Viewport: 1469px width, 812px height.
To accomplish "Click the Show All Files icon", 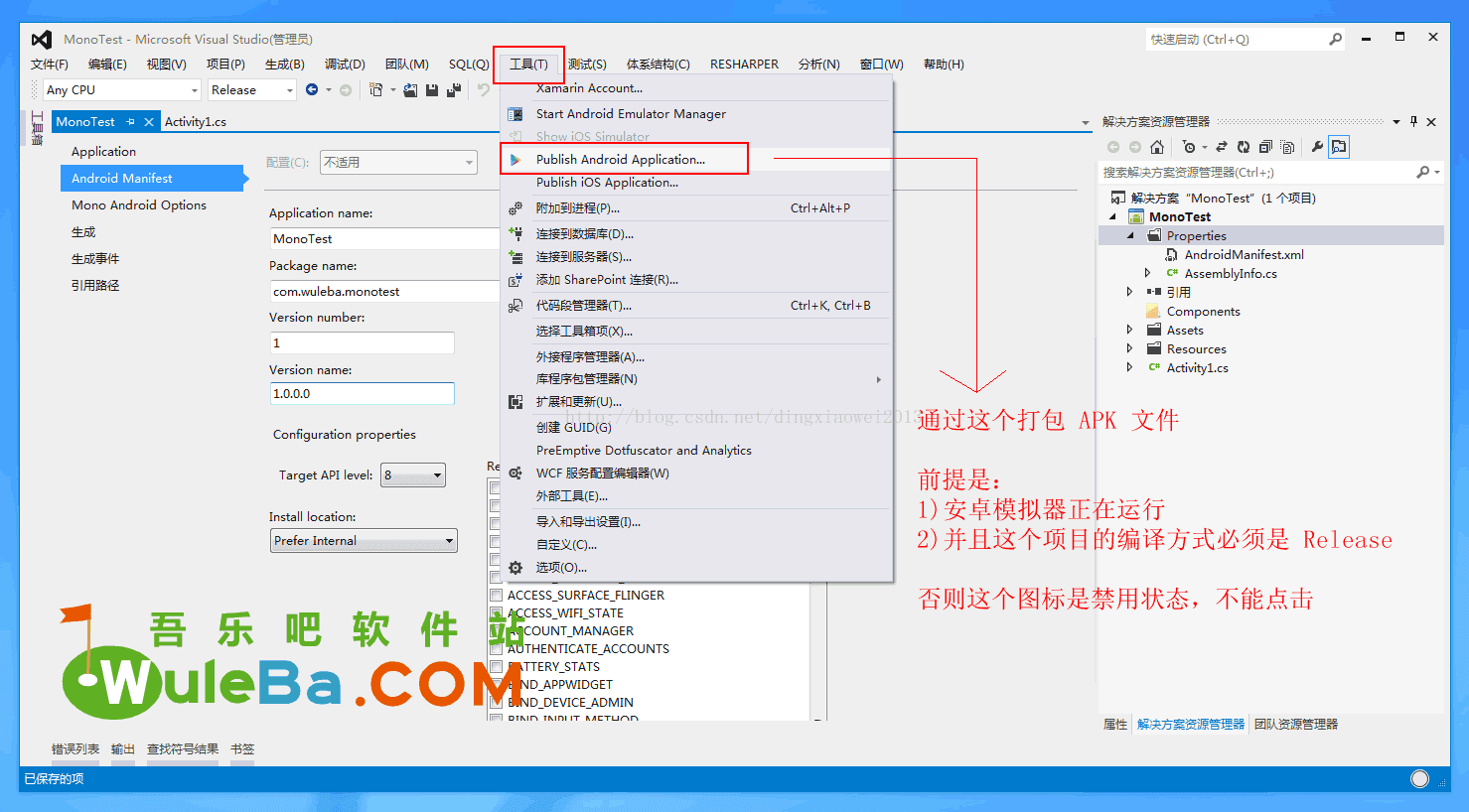I will pyautogui.click(x=1287, y=147).
